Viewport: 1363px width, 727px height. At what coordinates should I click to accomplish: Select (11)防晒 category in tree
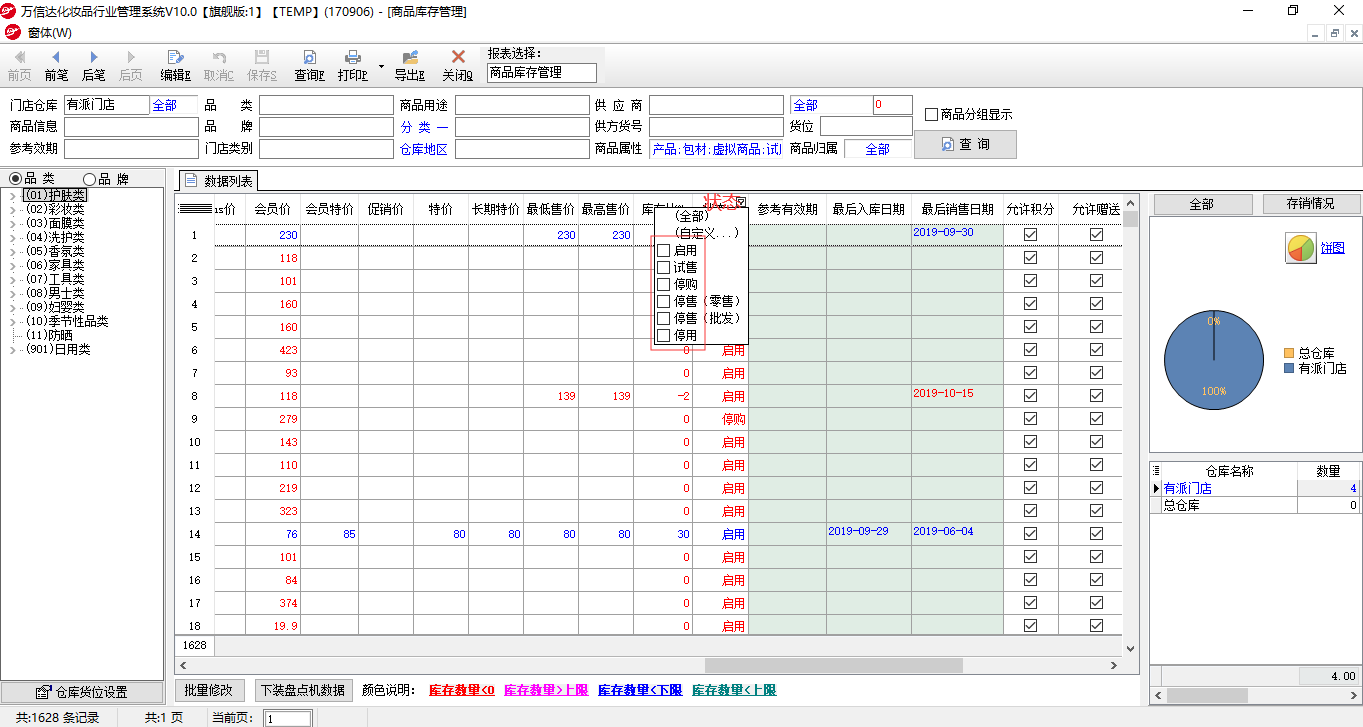(50, 335)
